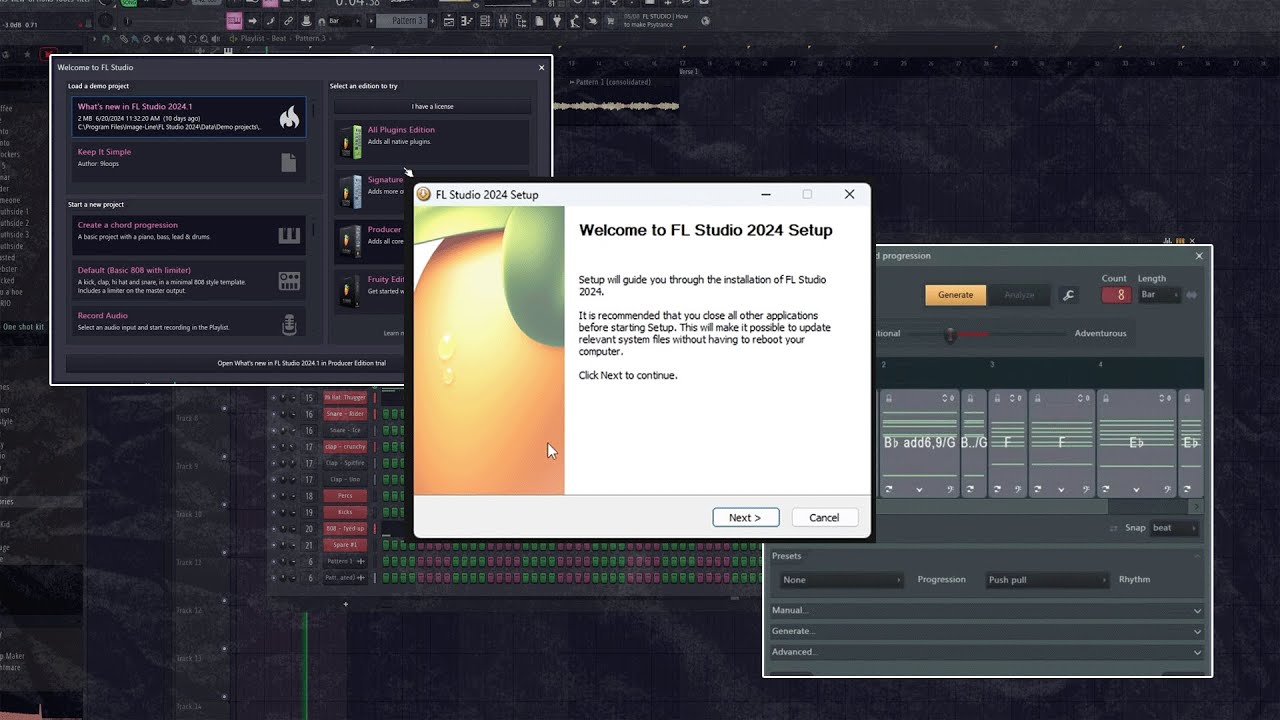Close the Welcome to FL Studio window
This screenshot has width=1280, height=720.
click(542, 67)
